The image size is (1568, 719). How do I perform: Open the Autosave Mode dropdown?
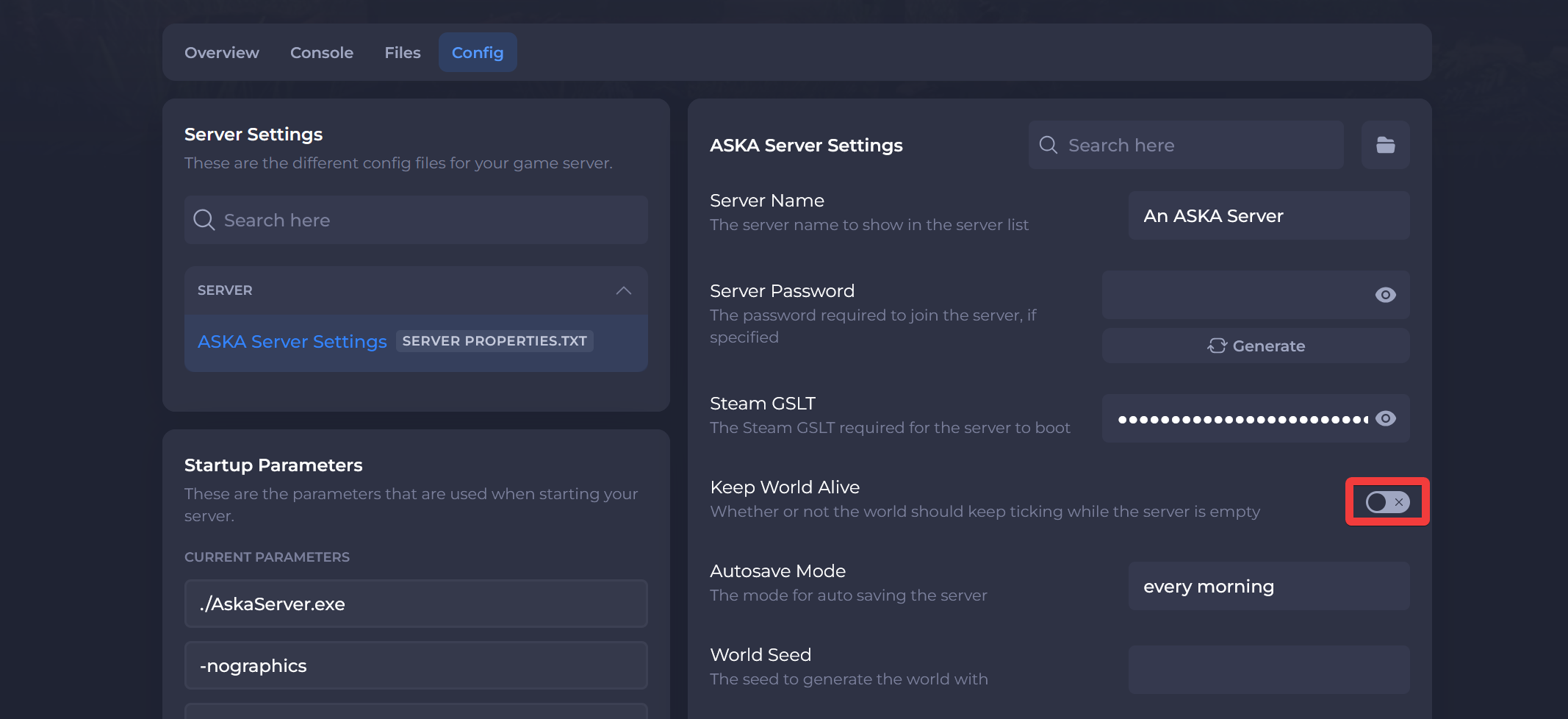pyautogui.click(x=1268, y=586)
